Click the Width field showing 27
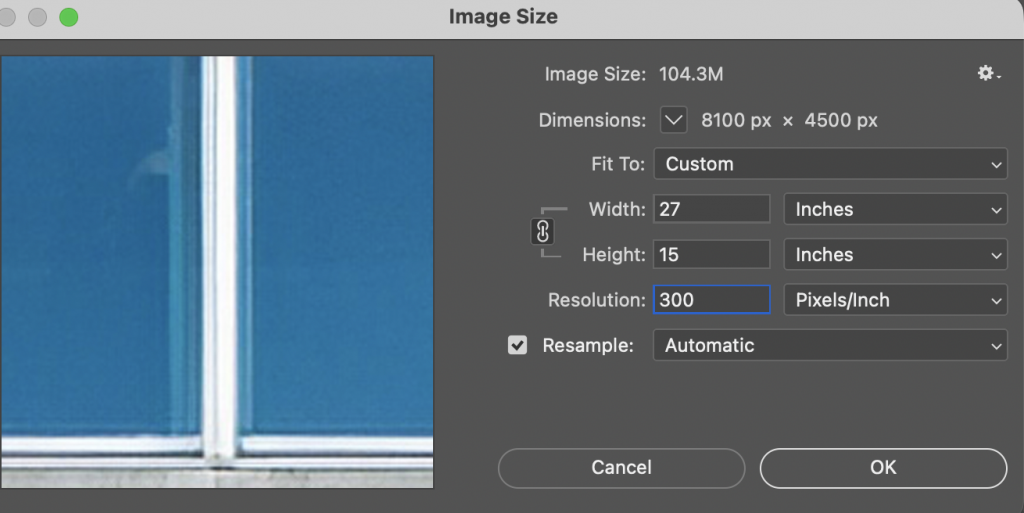The width and height of the screenshot is (1024, 513). (711, 210)
